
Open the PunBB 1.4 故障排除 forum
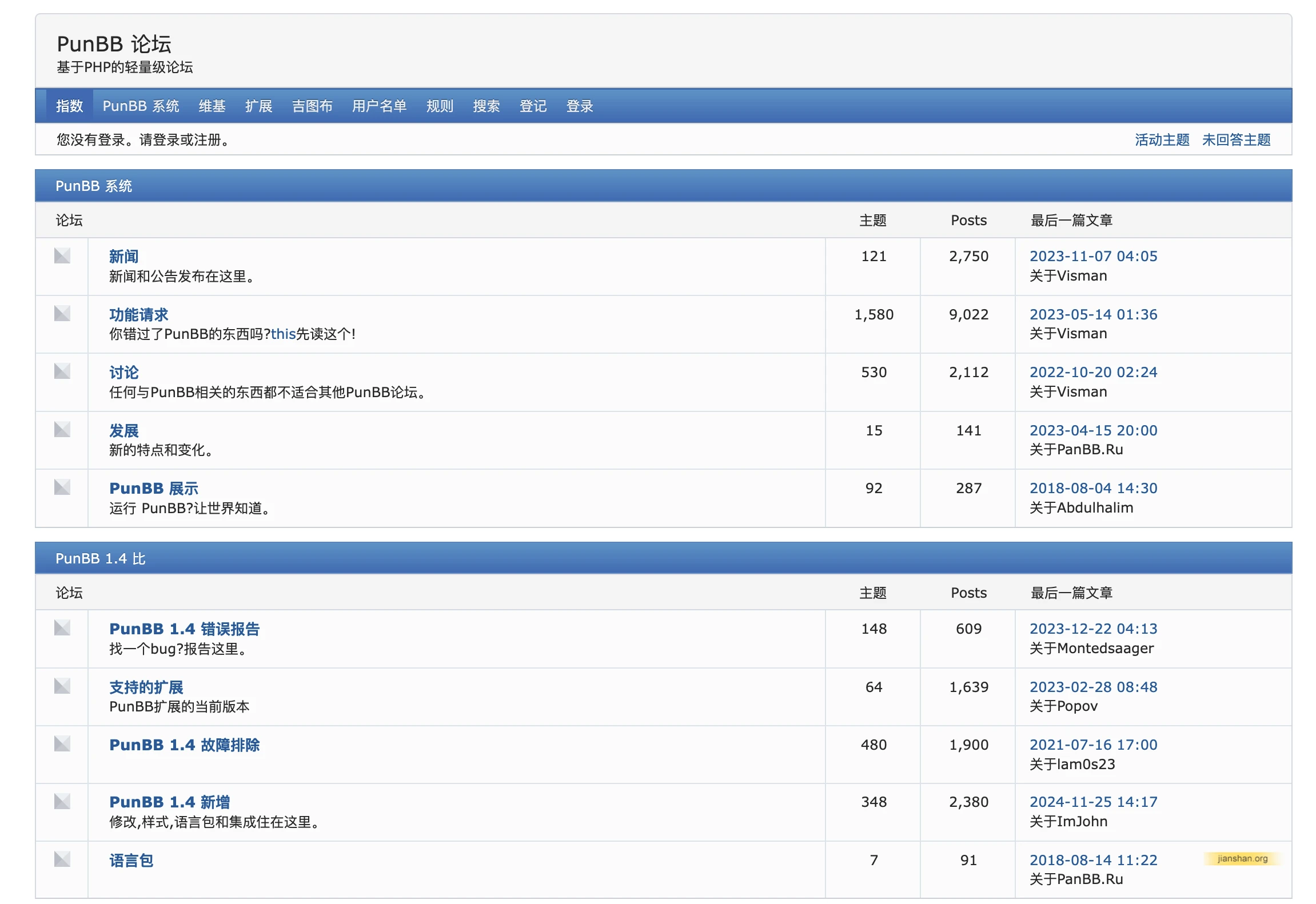[185, 745]
